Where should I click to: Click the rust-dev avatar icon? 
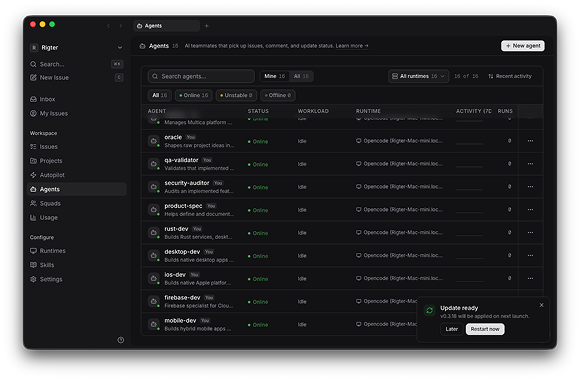pos(154,233)
